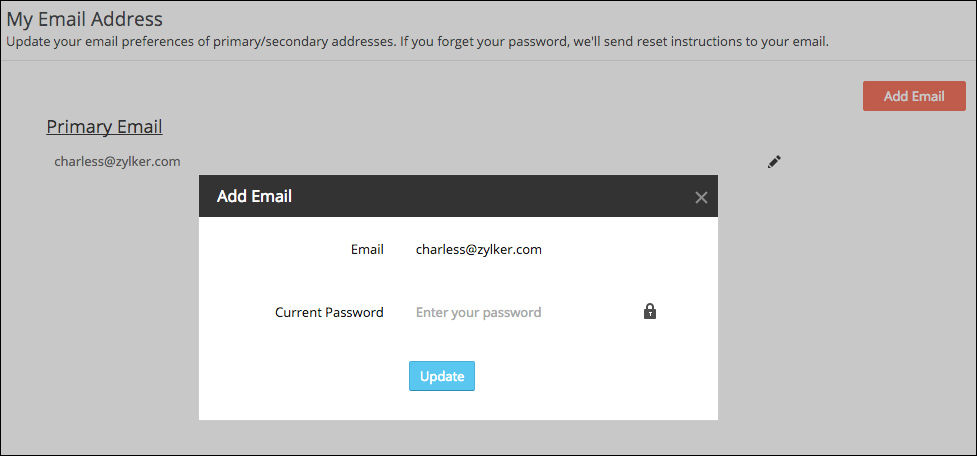Click the Current Password label
Screen dimensions: 977x456
329,312
